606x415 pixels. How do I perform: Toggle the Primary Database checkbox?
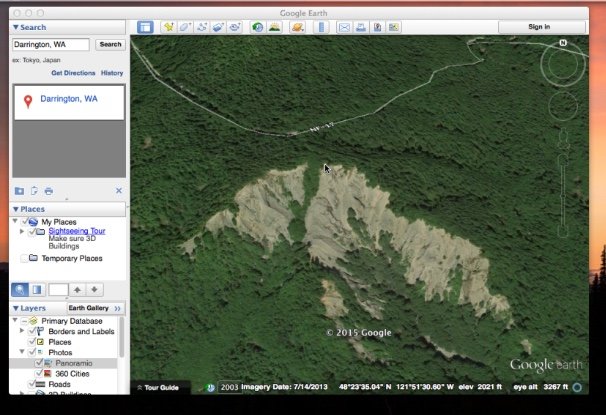[24, 321]
